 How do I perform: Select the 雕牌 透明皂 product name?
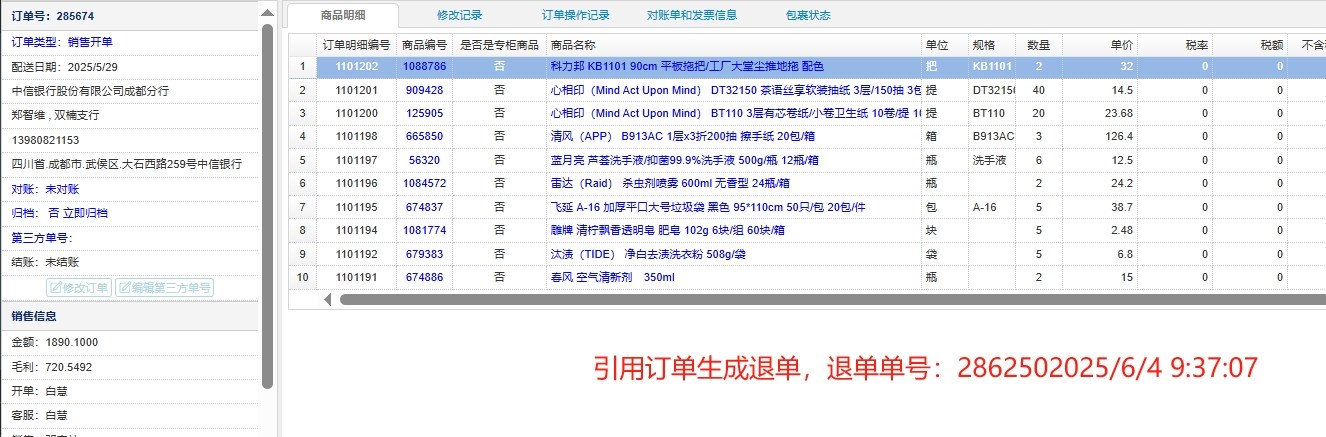coord(667,230)
